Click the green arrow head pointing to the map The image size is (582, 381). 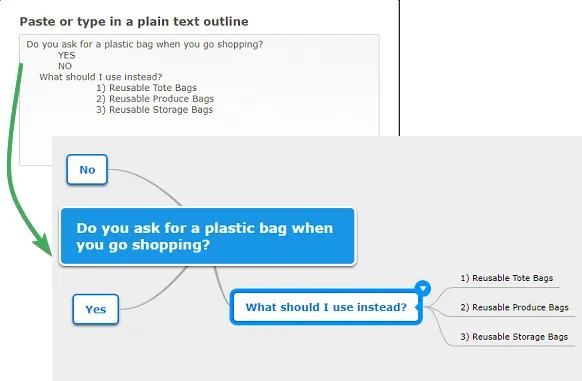(x=43, y=245)
